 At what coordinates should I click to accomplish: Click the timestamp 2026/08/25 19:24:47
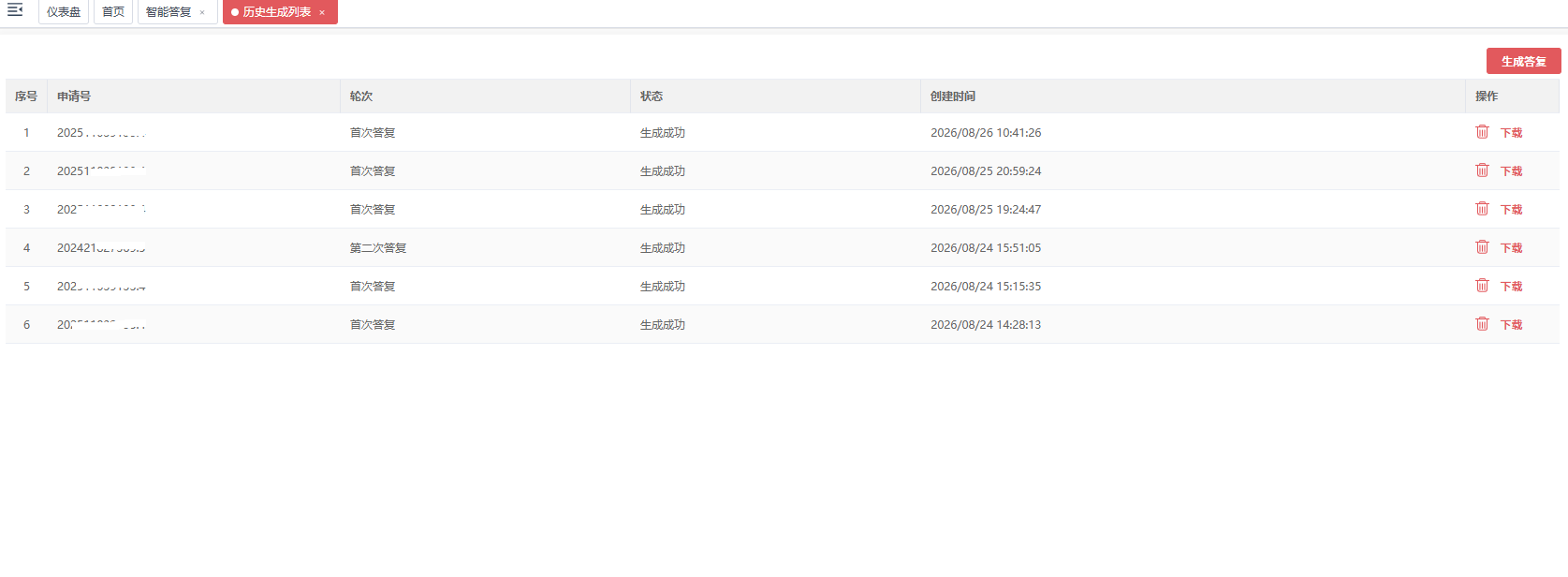click(x=986, y=210)
